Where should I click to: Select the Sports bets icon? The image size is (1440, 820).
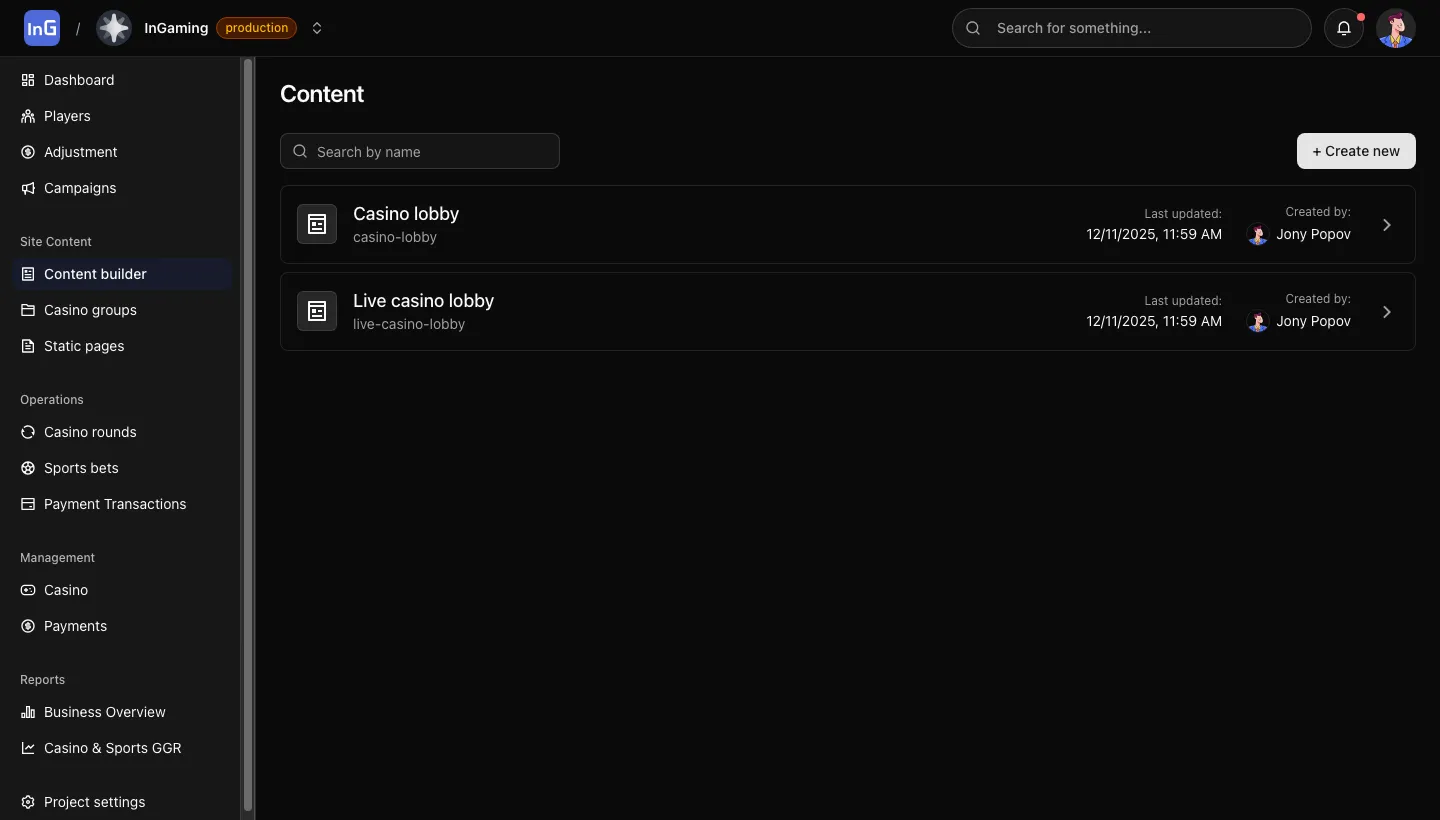(27, 468)
